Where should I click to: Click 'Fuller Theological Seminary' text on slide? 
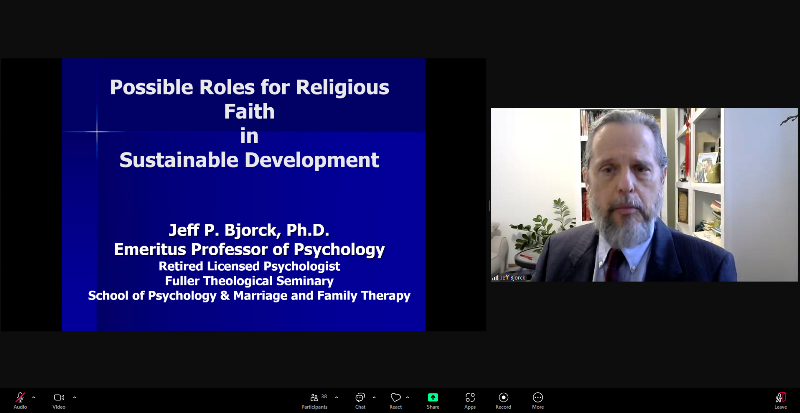coord(249,281)
